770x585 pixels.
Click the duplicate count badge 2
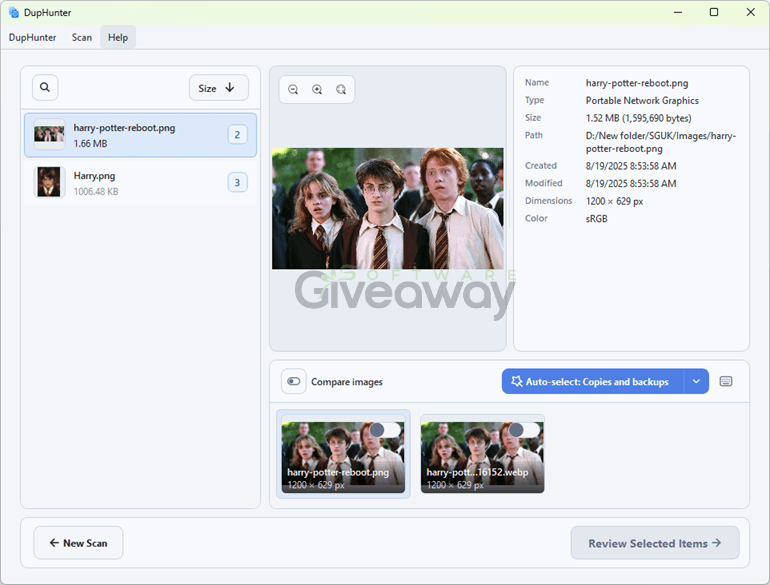pos(237,135)
